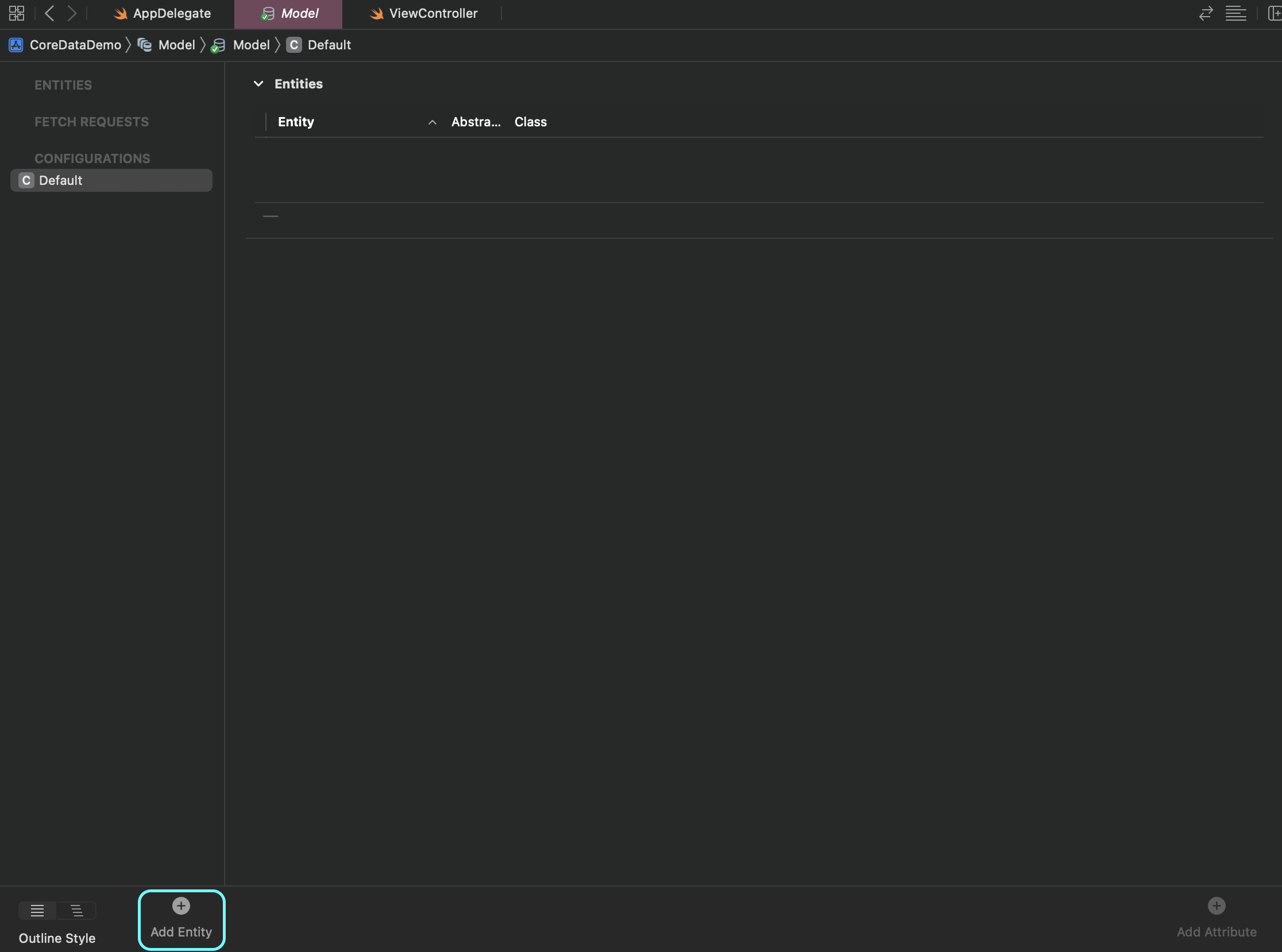
Task: Click the Abstract column header
Action: pyautogui.click(x=476, y=122)
